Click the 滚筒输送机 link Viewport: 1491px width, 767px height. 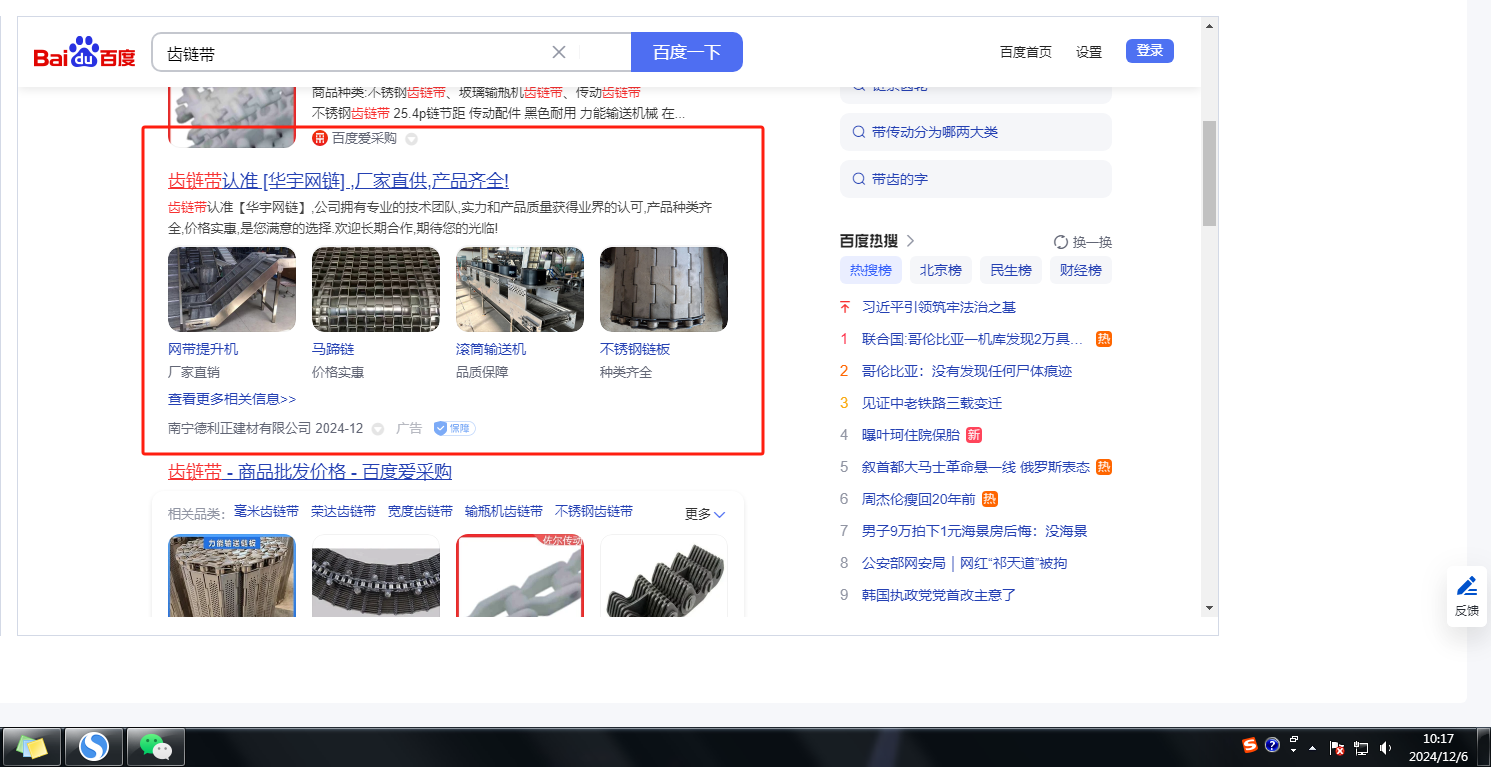pos(491,349)
